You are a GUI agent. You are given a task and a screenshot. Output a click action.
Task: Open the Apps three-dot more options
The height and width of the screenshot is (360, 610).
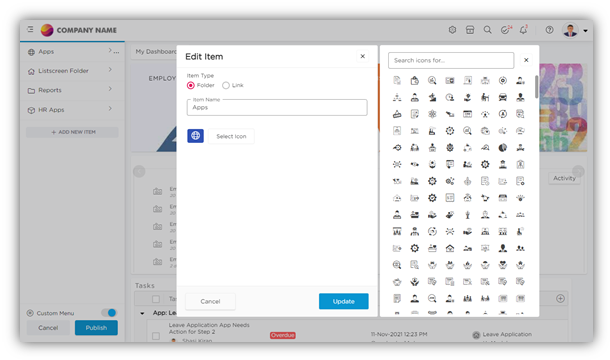click(x=116, y=52)
